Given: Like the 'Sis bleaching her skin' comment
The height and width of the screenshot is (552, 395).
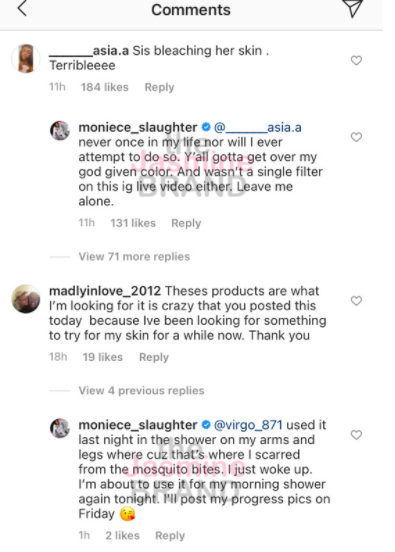Looking at the screenshot, I should point(356,61).
